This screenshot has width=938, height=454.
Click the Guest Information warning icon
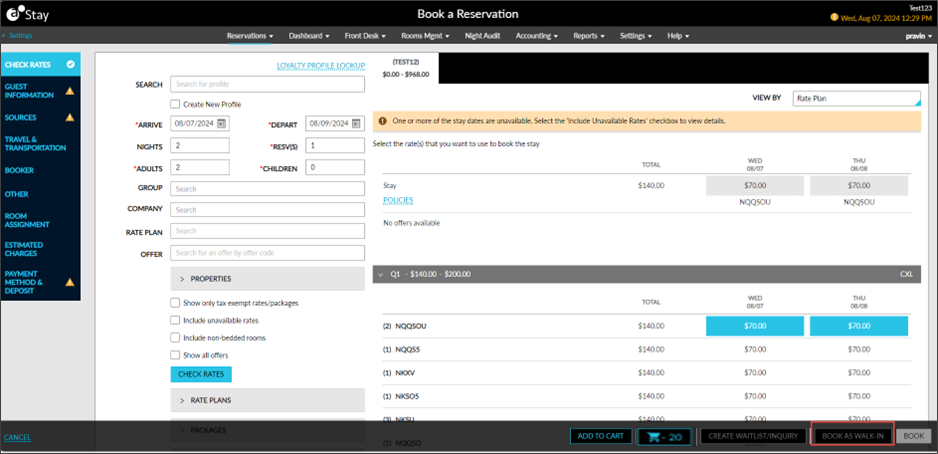[x=70, y=91]
